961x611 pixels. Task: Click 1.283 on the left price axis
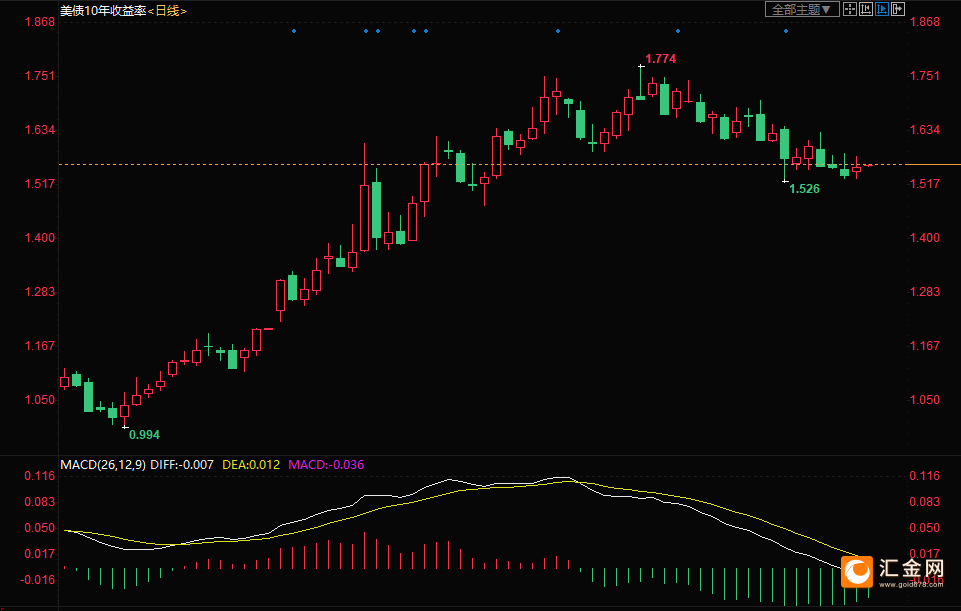tap(40, 292)
